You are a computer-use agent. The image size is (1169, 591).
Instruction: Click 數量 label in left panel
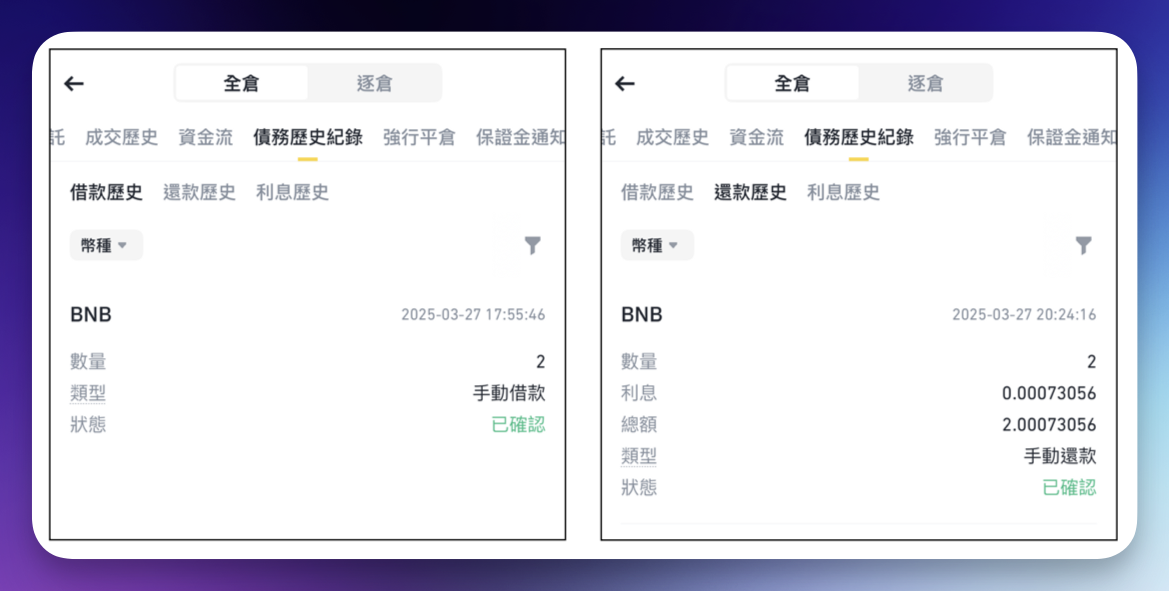pos(88,361)
